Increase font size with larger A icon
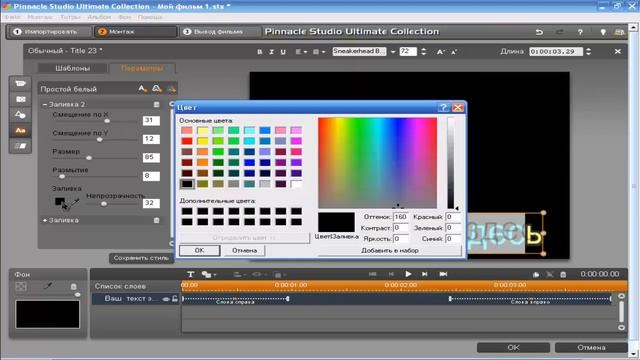The width and height of the screenshot is (640, 360). click(x=440, y=52)
